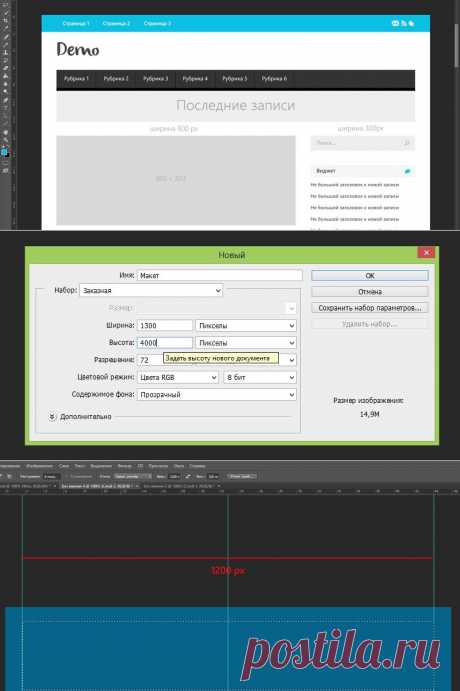Click the Имя field containing Макет
The height and width of the screenshot is (691, 460).
pos(219,275)
